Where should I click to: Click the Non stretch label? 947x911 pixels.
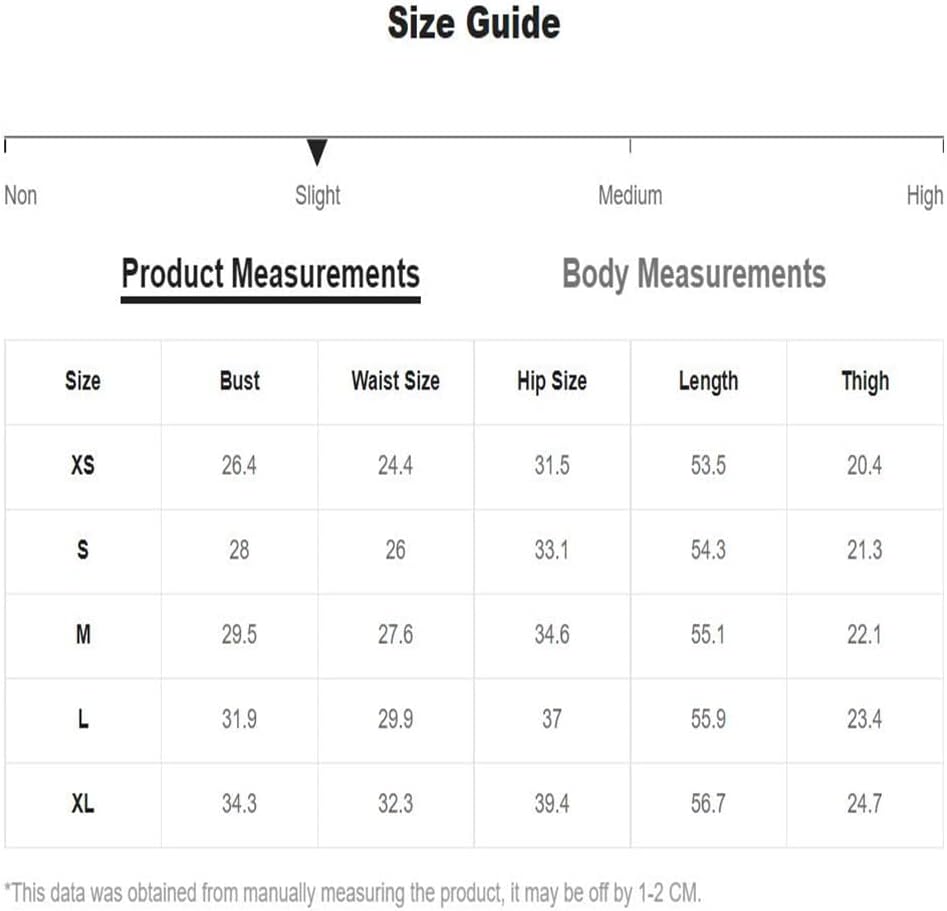tap(21, 195)
